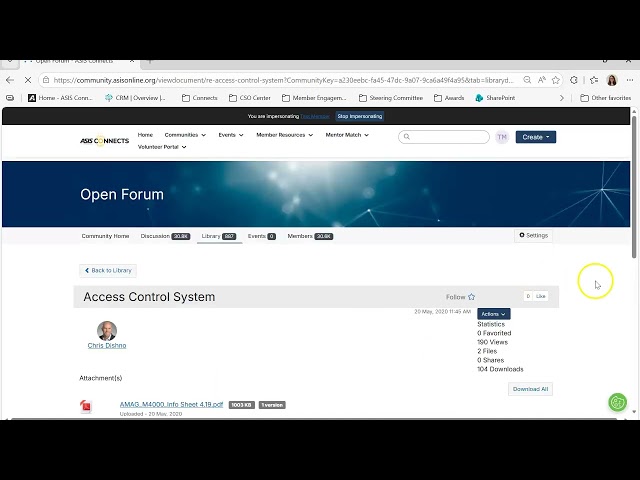Screen dimensions: 640x480
Task: Open the CSO Center bookmarks folder
Action: point(250,98)
